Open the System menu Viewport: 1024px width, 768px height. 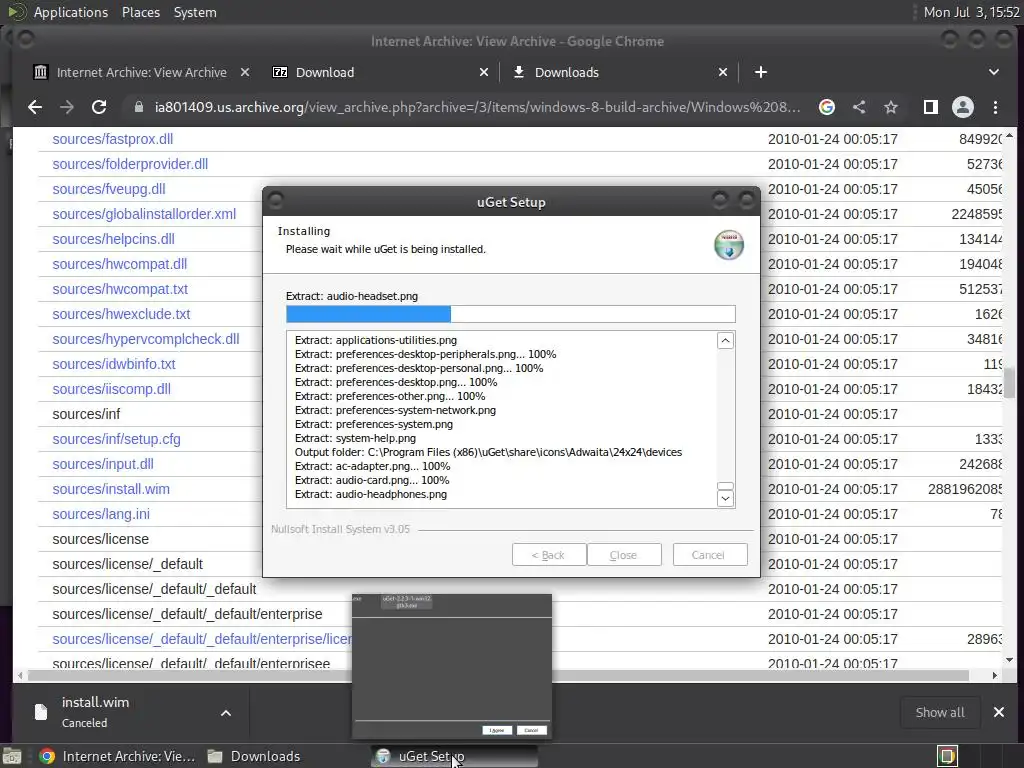click(195, 12)
